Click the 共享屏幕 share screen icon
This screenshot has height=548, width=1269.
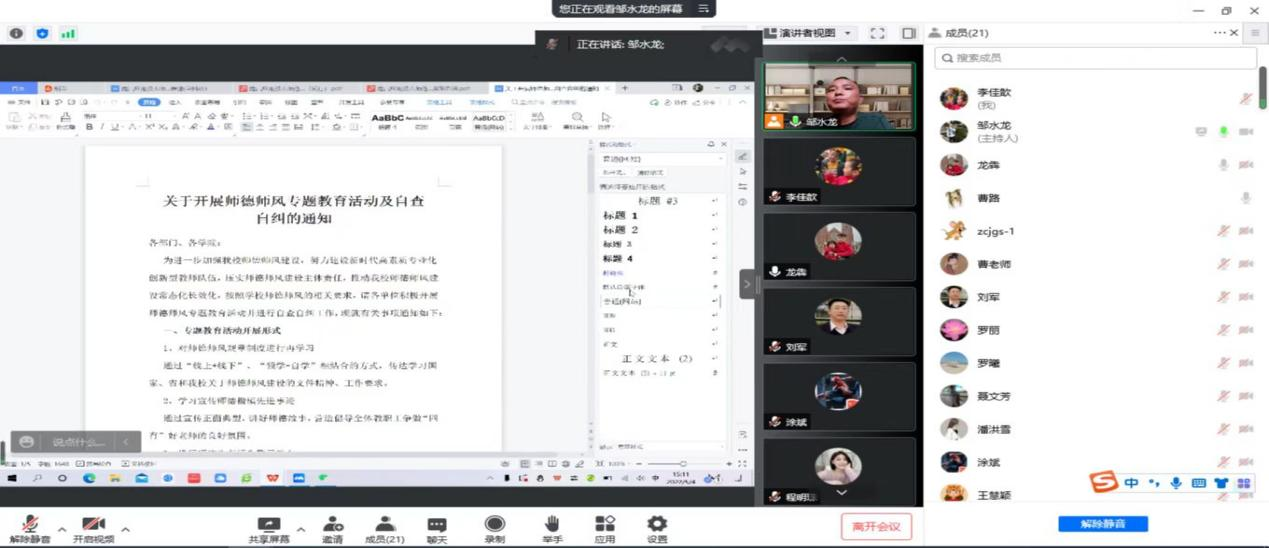[268, 525]
